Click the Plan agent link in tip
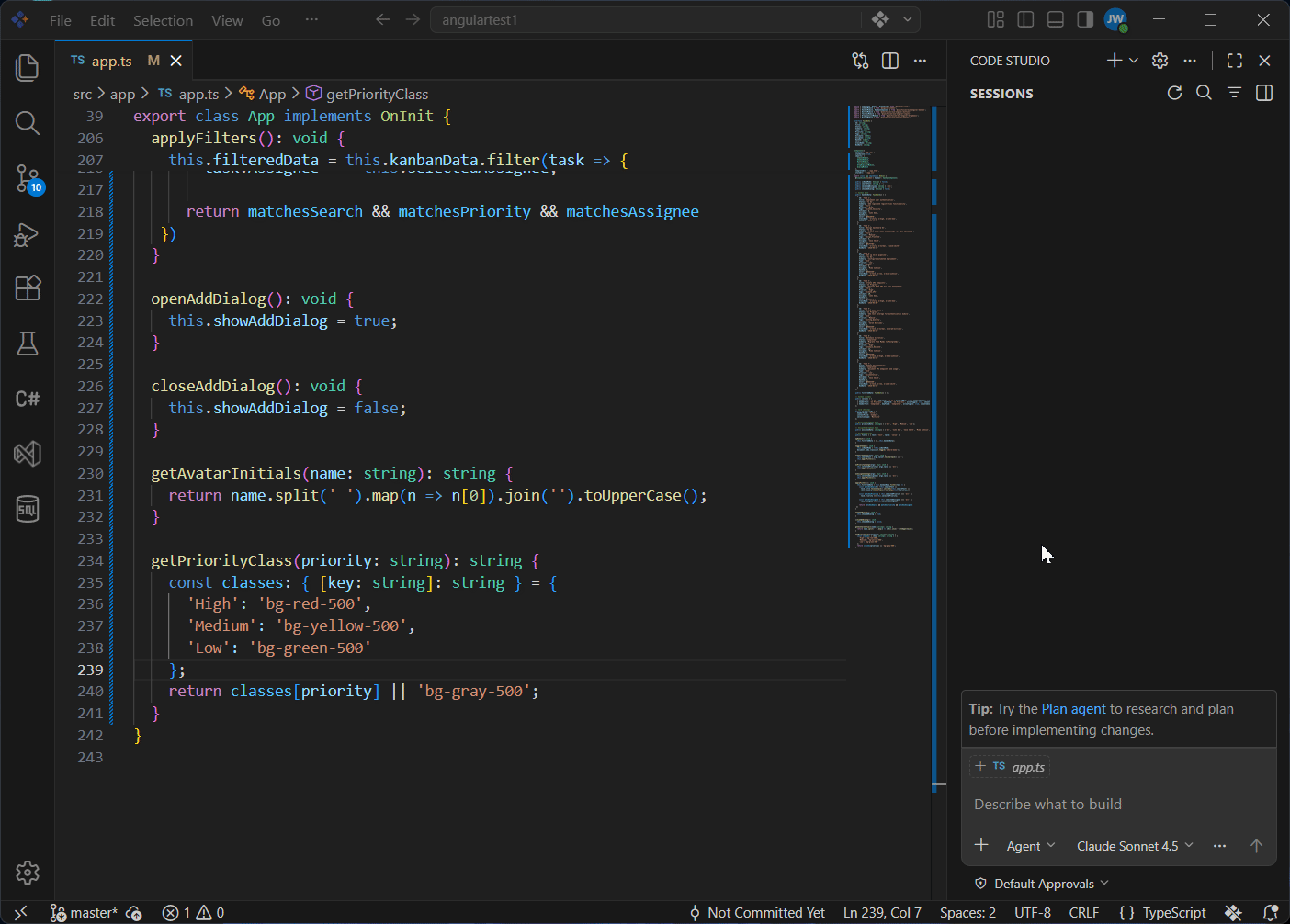The width and height of the screenshot is (1290, 924). [x=1073, y=709]
